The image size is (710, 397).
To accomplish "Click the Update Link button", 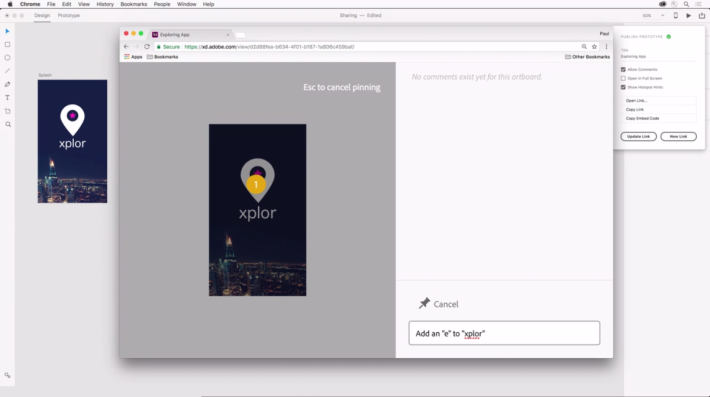I will (x=638, y=136).
